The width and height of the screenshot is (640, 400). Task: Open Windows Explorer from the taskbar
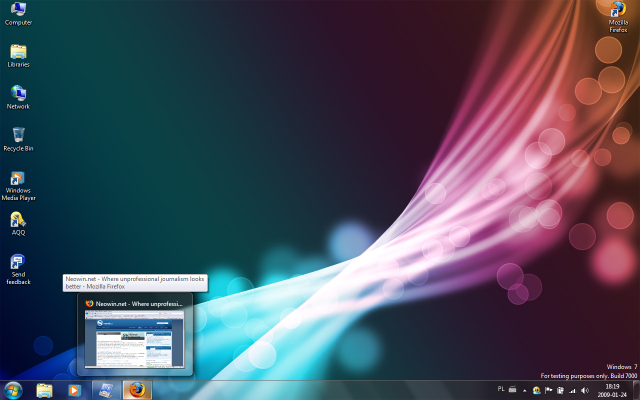[44, 391]
